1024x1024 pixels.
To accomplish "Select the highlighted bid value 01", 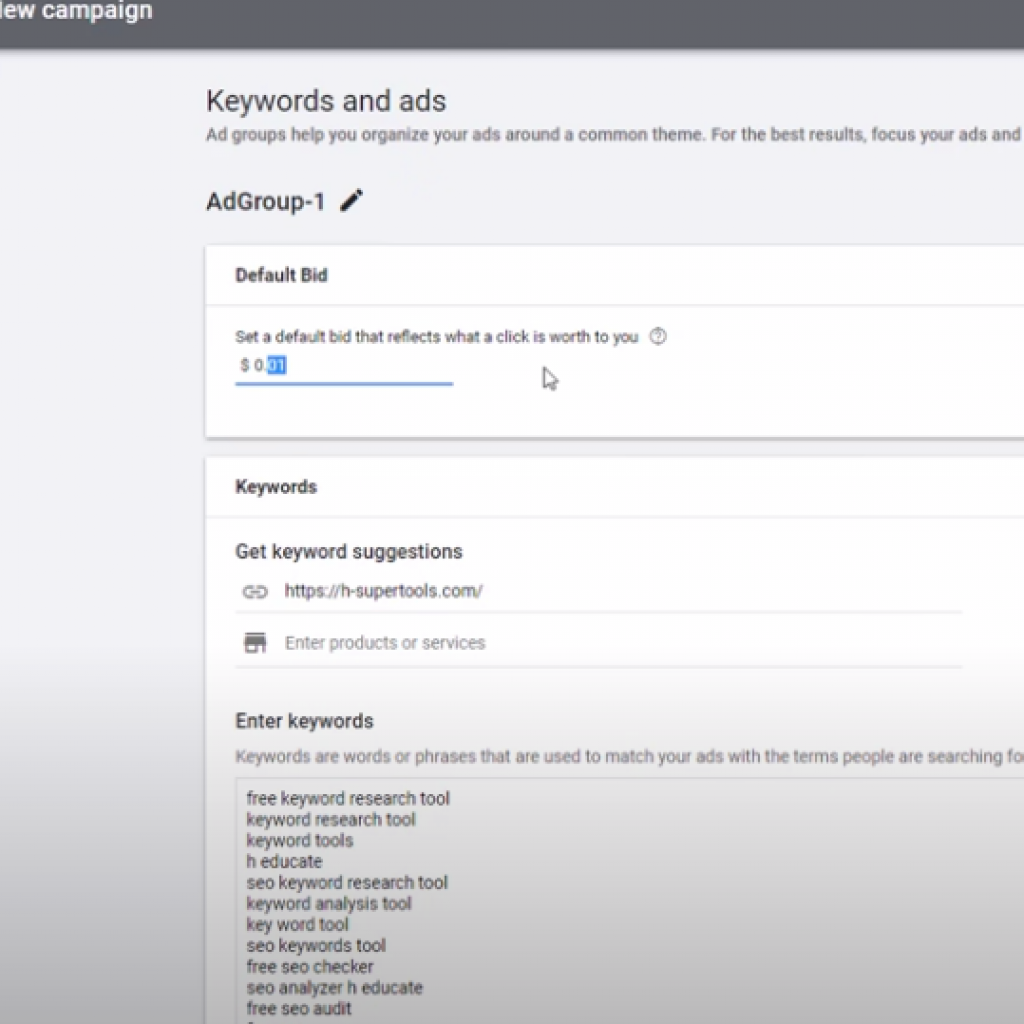I will point(274,365).
